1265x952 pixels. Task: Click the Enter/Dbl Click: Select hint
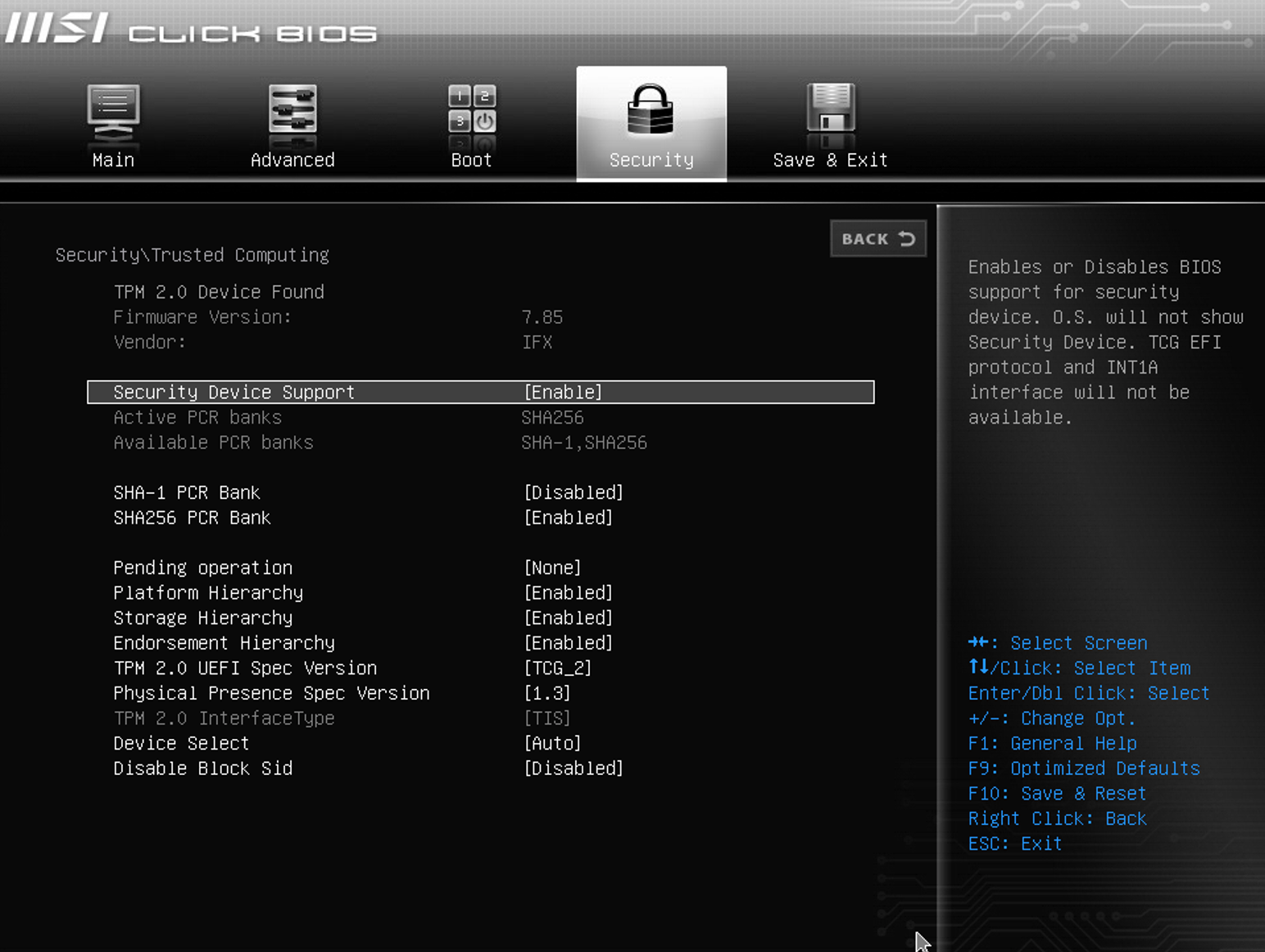point(1089,693)
